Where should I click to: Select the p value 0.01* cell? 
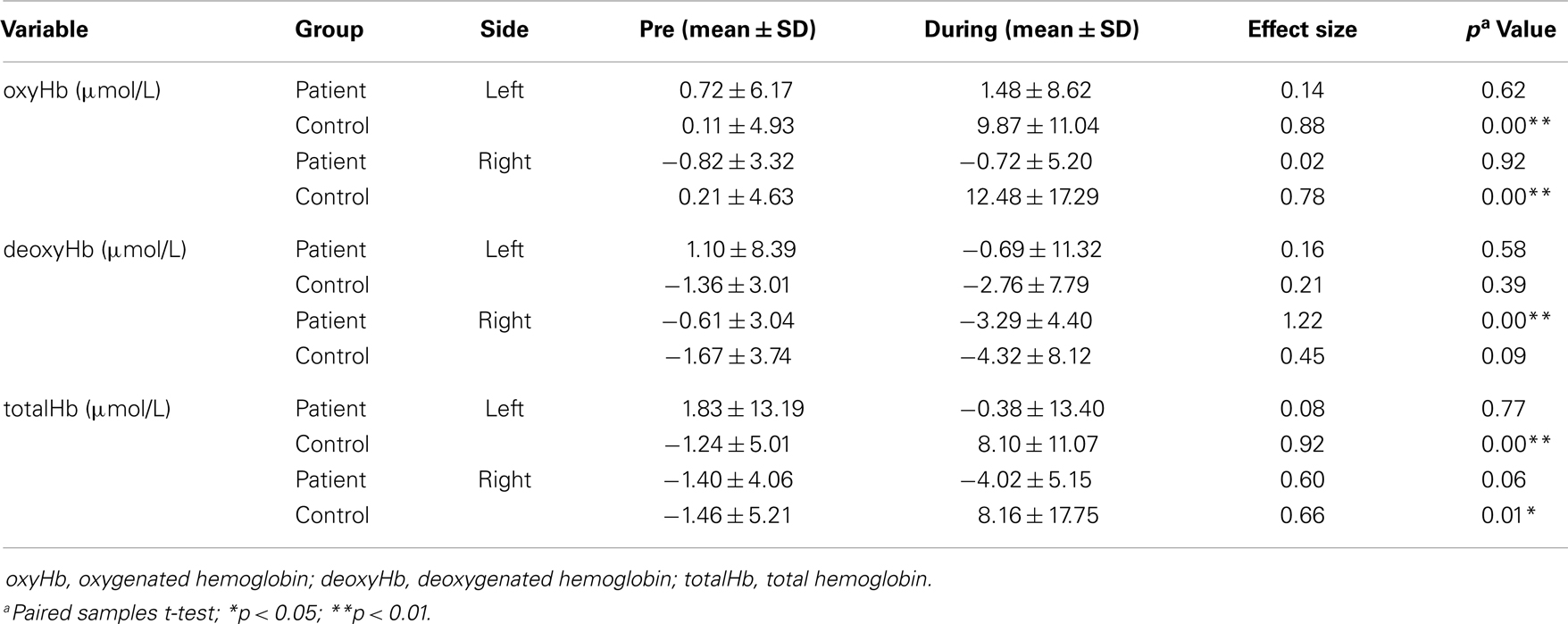tap(1509, 515)
